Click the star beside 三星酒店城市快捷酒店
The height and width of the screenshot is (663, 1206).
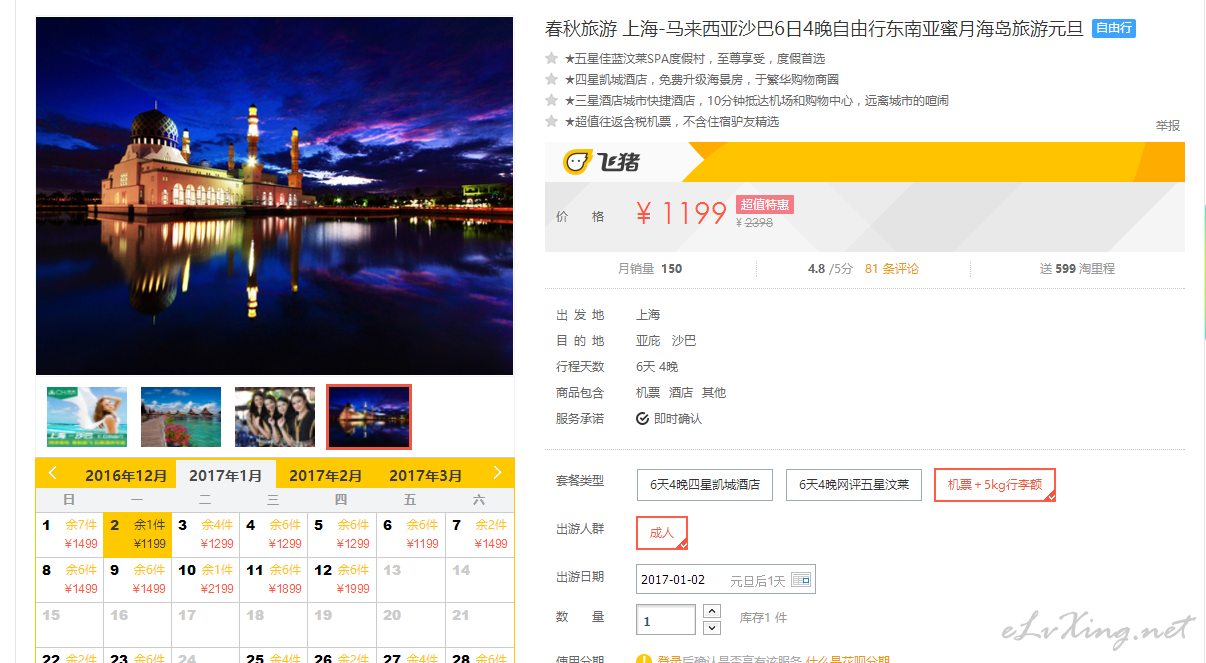click(551, 100)
